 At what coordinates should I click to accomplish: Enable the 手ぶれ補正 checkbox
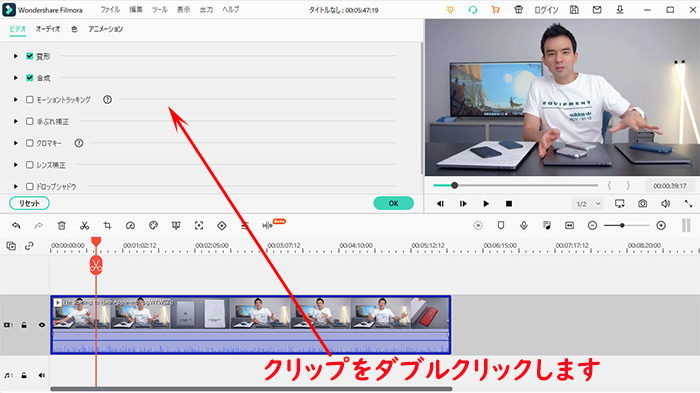pyautogui.click(x=29, y=121)
